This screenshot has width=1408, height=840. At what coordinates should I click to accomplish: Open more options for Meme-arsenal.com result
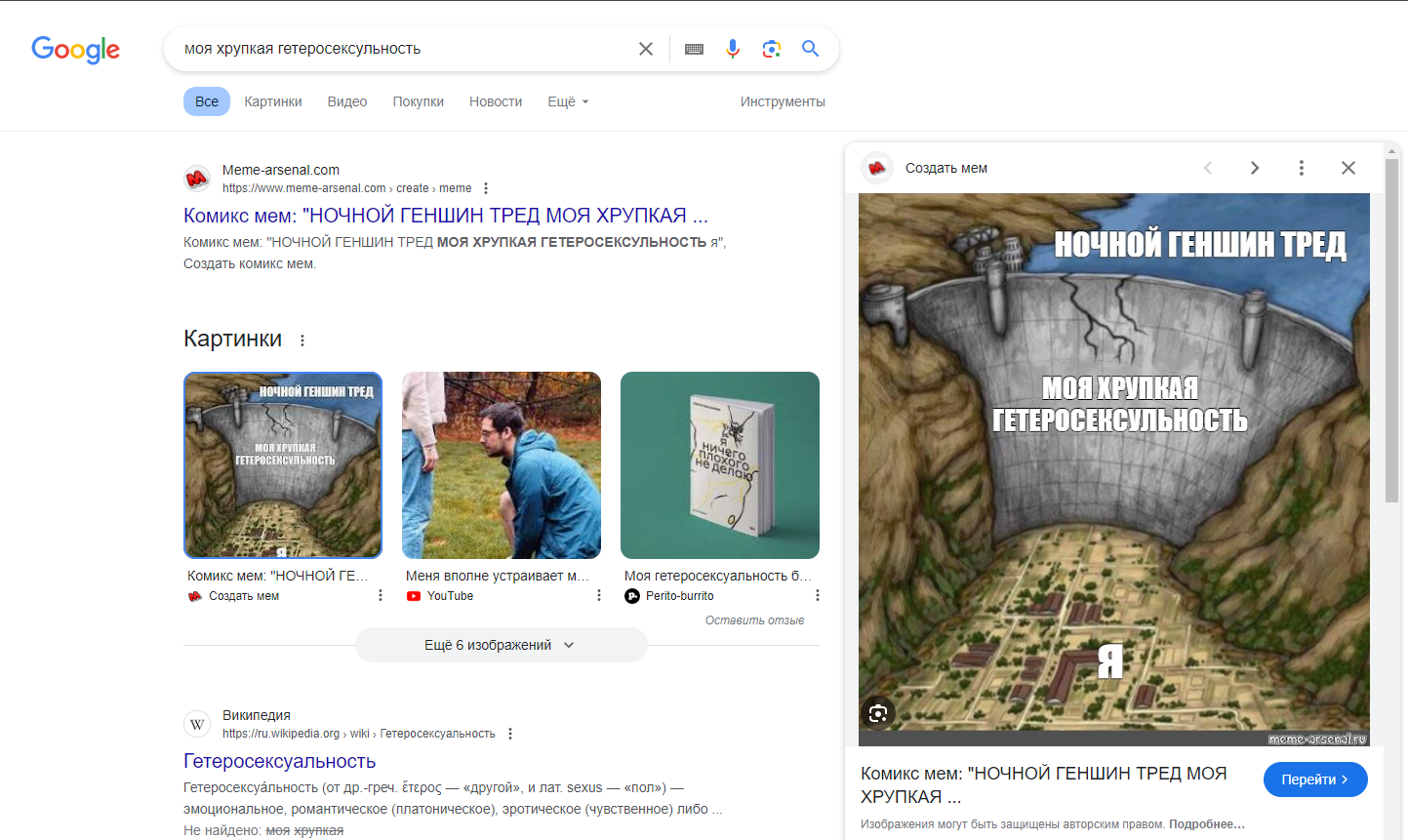pyautogui.click(x=486, y=188)
